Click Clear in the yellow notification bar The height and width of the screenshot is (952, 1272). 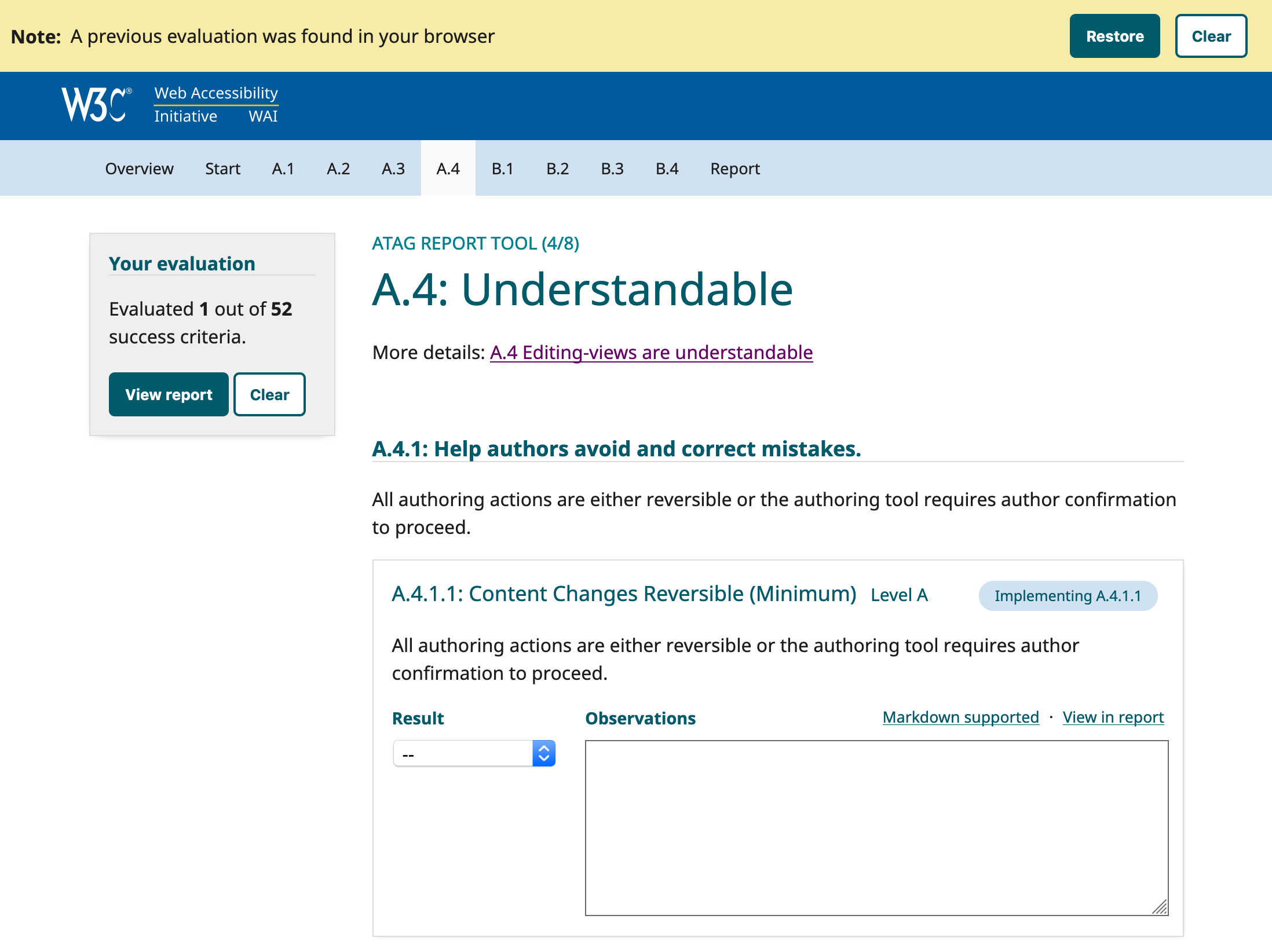pos(1211,36)
